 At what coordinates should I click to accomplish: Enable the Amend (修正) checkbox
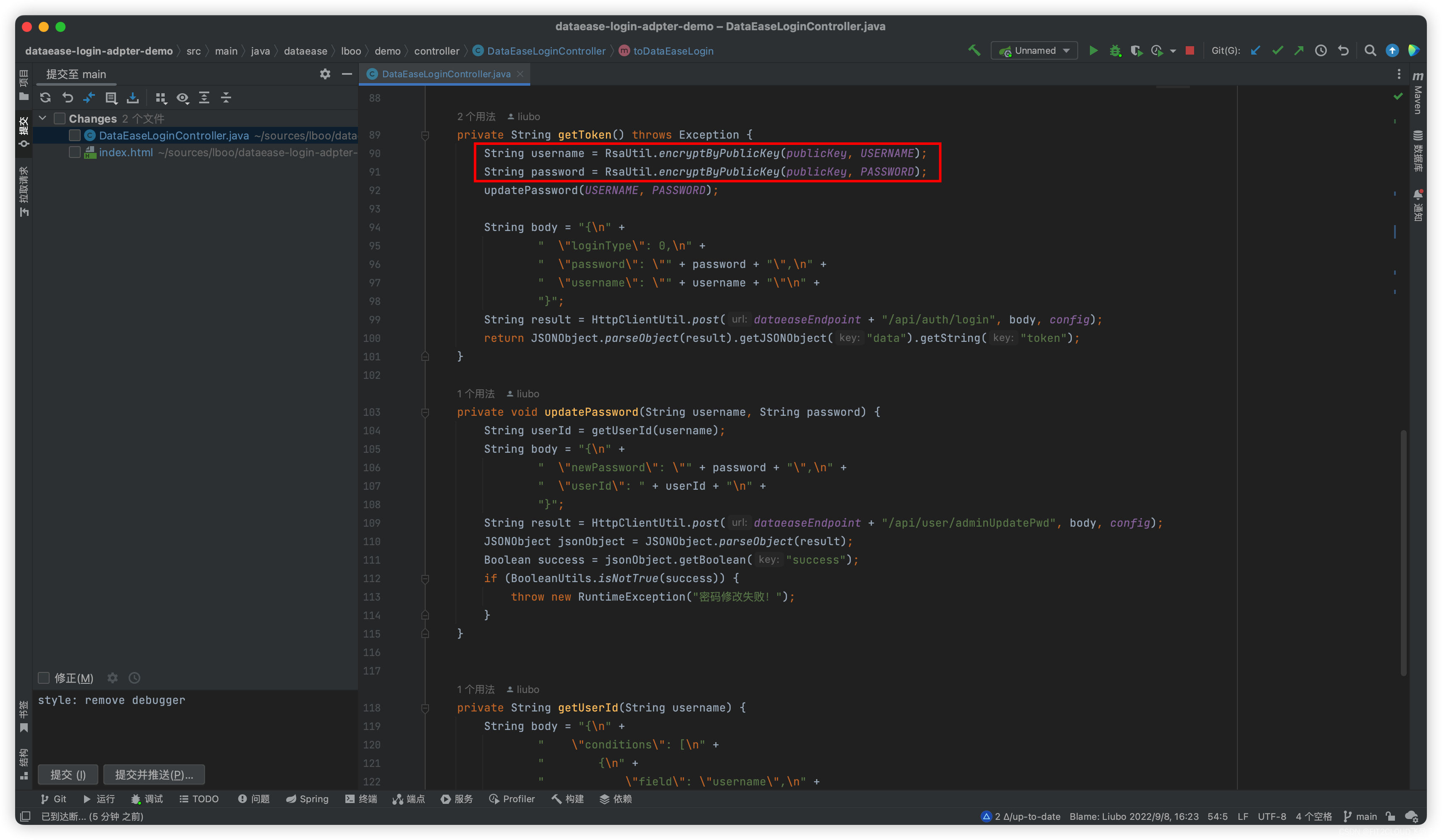44,678
